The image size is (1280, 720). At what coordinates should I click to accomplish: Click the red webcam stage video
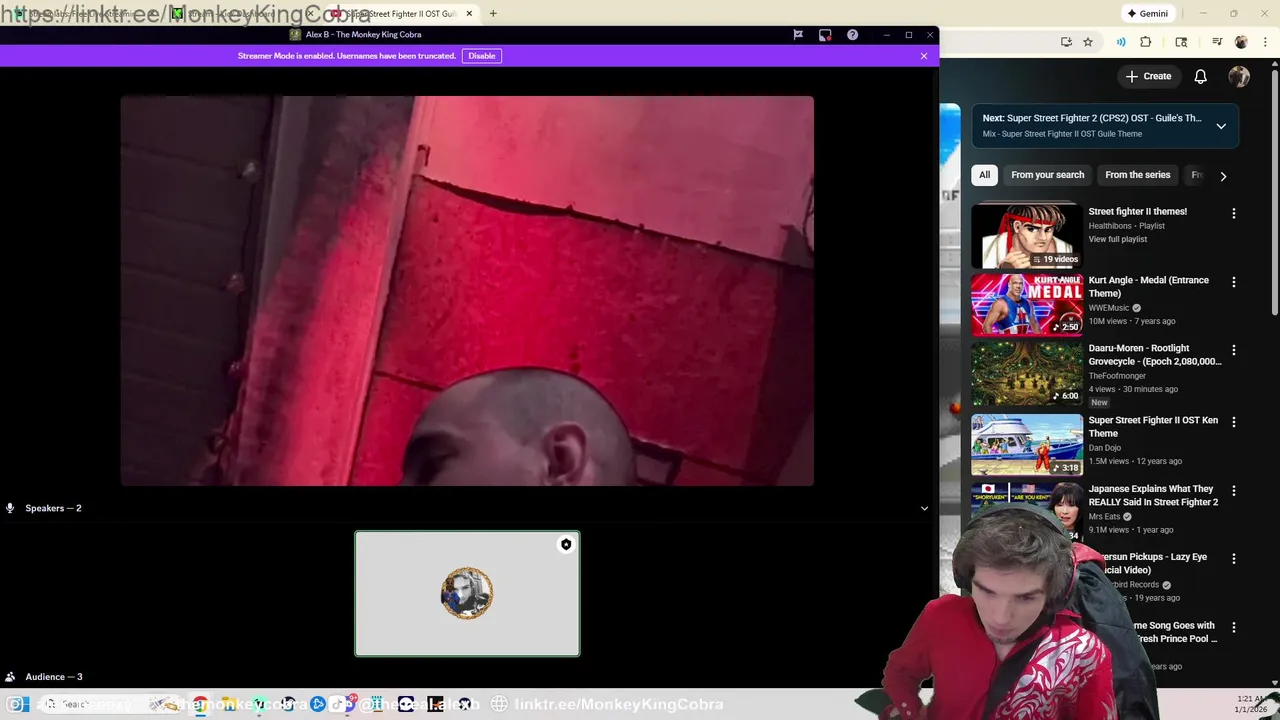[x=467, y=291]
